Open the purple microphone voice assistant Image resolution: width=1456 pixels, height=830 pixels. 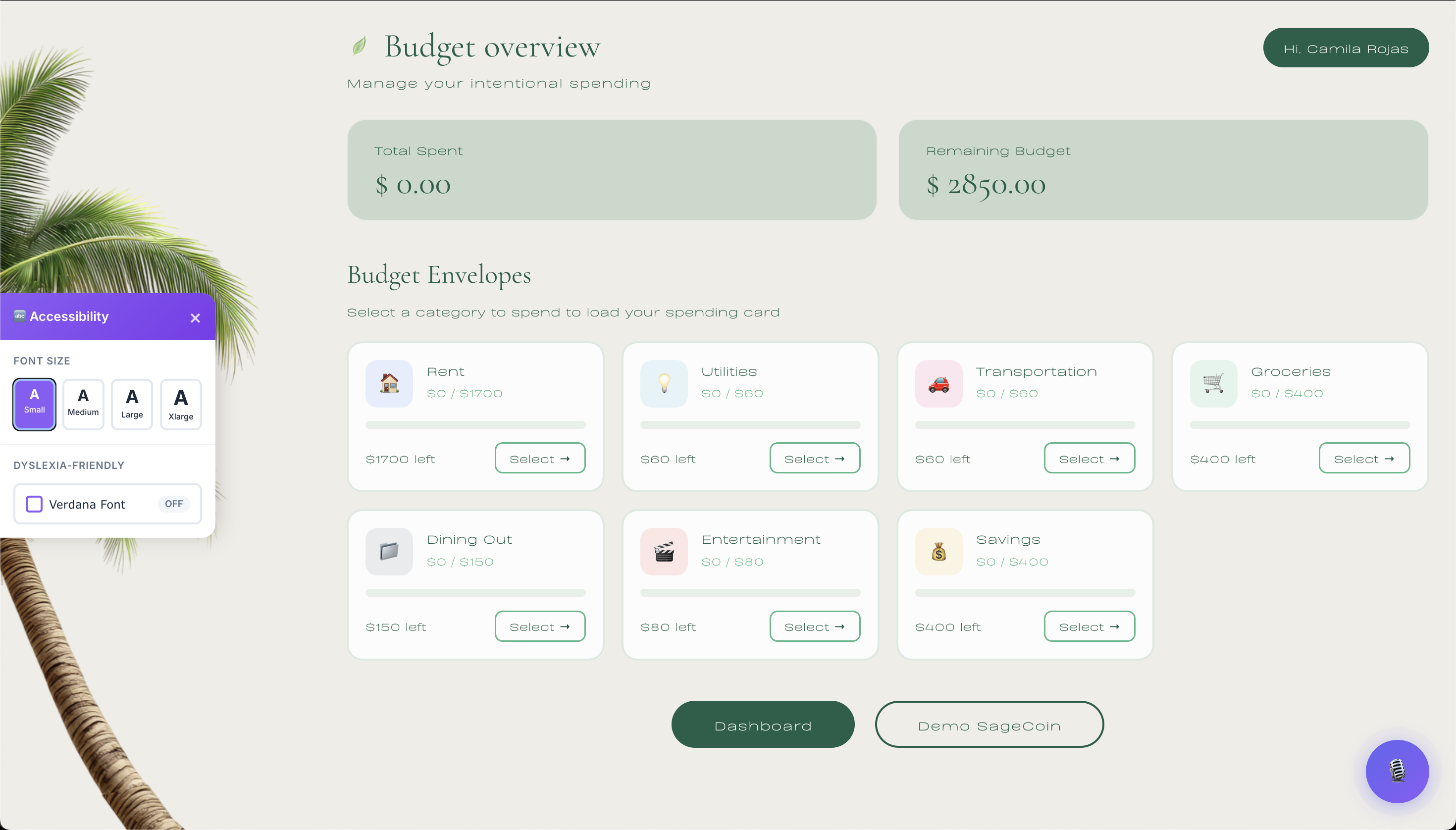coord(1397,771)
